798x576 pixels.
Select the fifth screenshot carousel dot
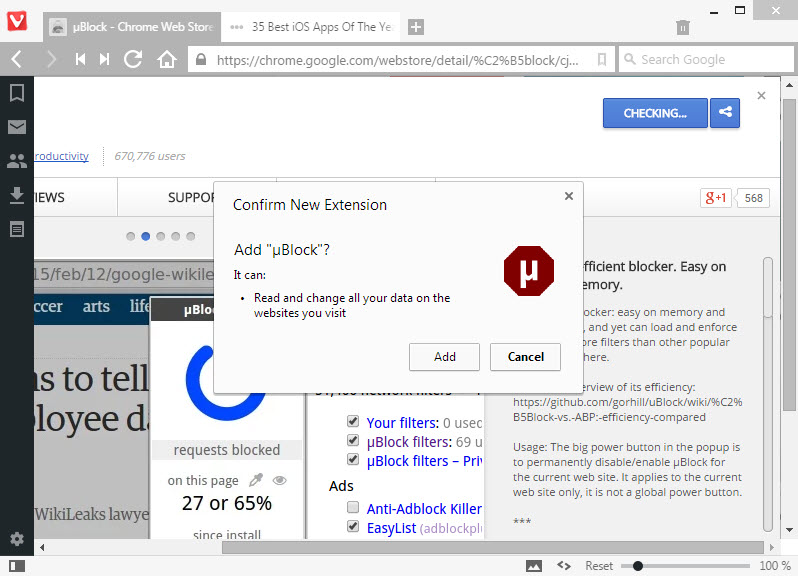coord(191,236)
